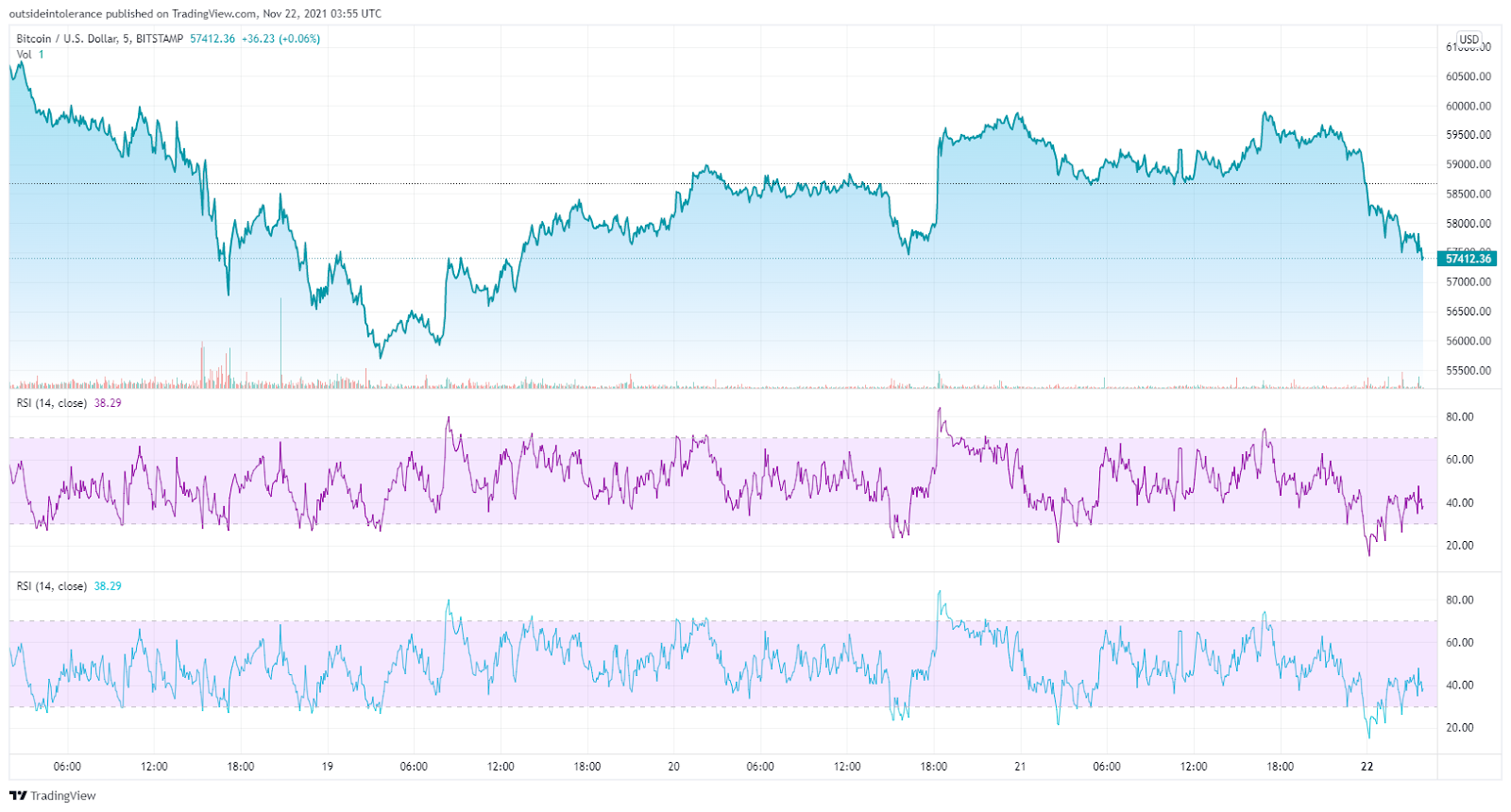
Task: Click the date label 19 on time axis
Action: (327, 767)
